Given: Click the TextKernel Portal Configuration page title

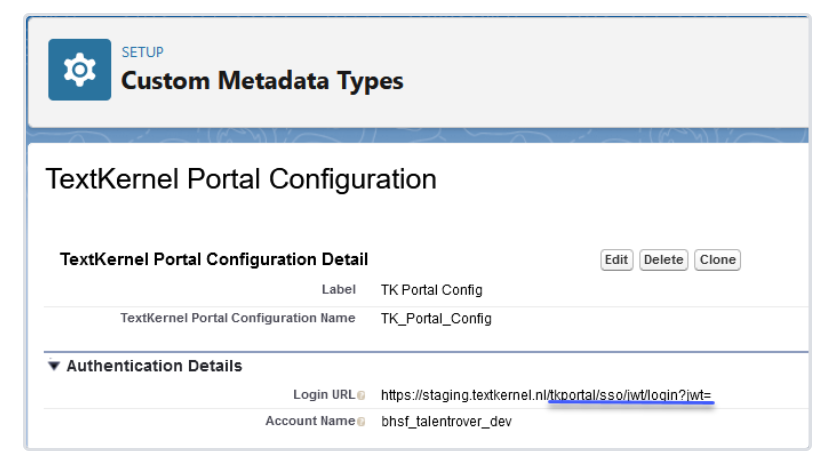Looking at the screenshot, I should coord(241,179).
